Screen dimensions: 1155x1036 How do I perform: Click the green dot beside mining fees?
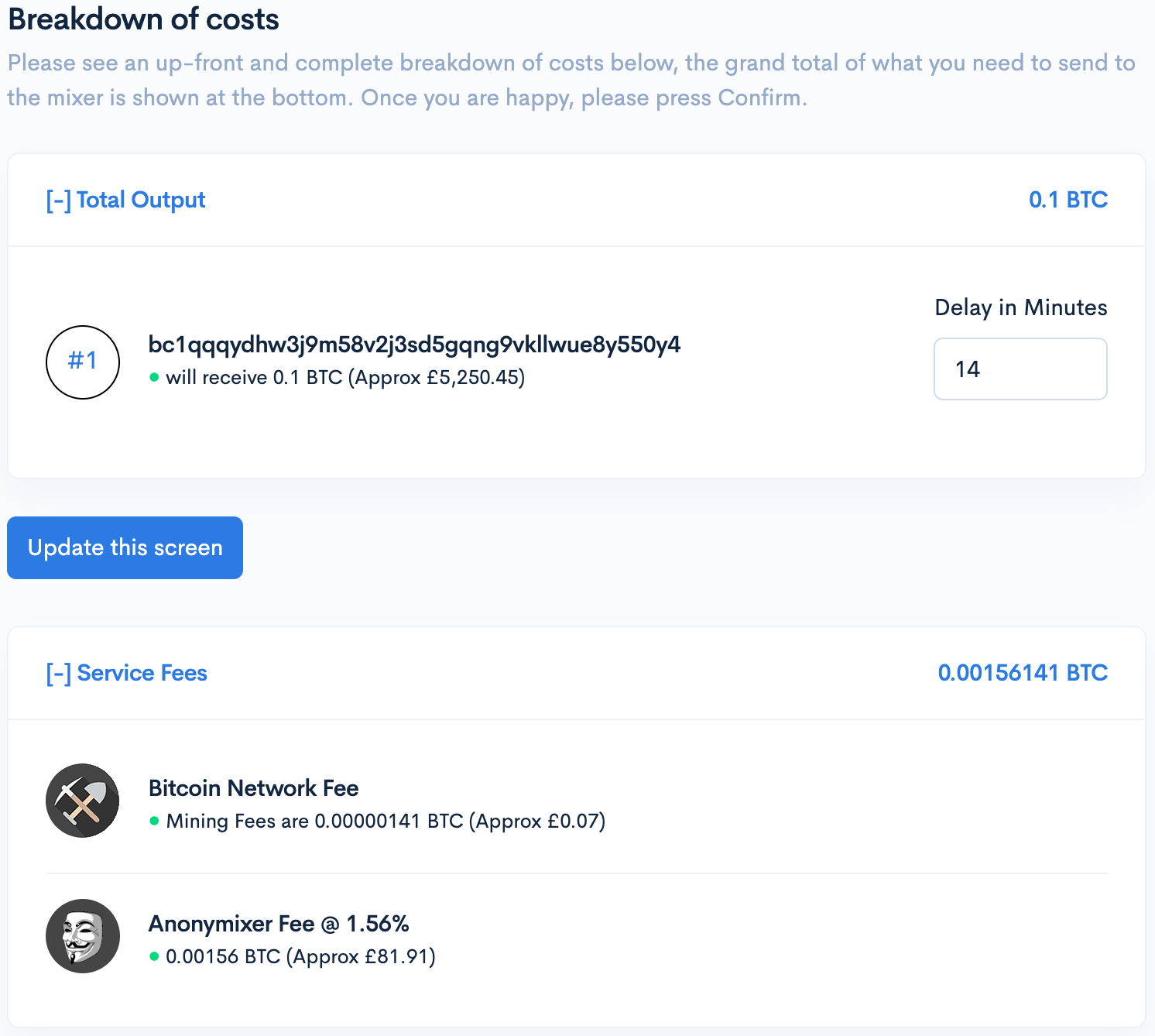[x=155, y=822]
